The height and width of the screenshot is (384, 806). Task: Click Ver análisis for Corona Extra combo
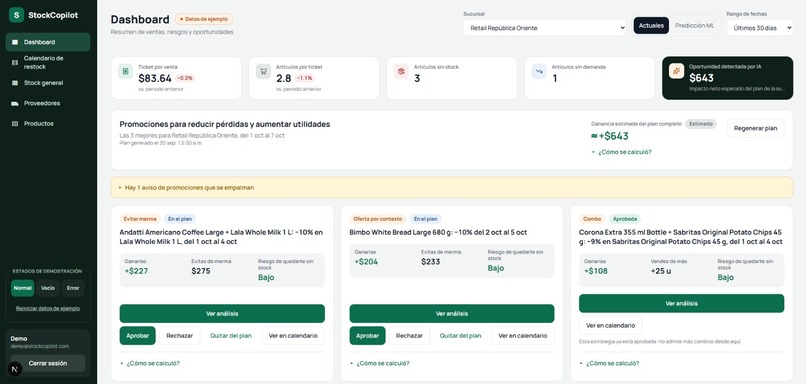(x=682, y=303)
